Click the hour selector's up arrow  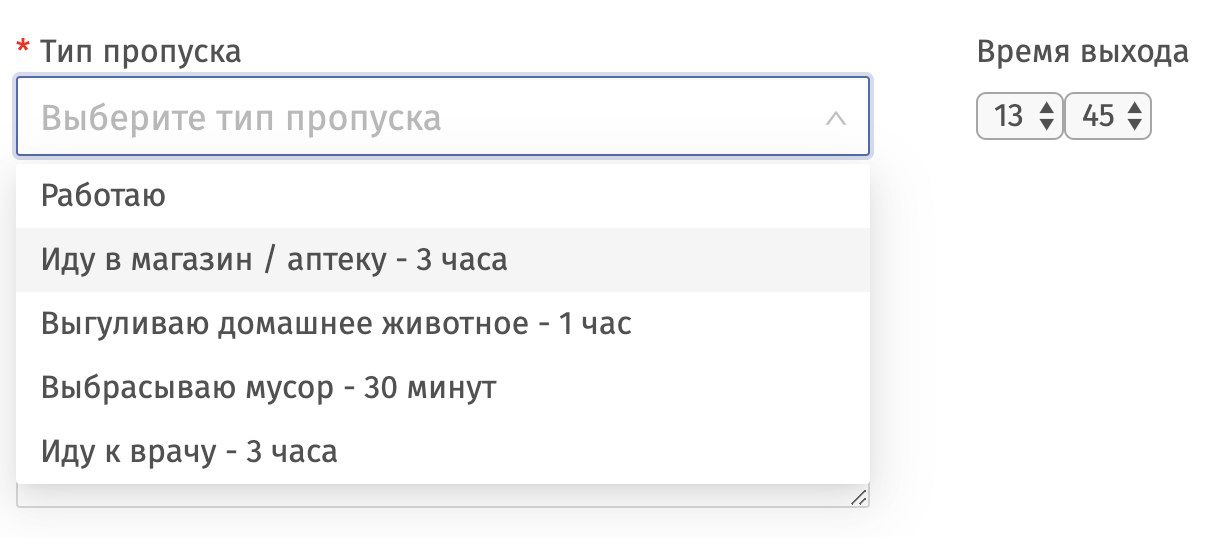(1047, 108)
